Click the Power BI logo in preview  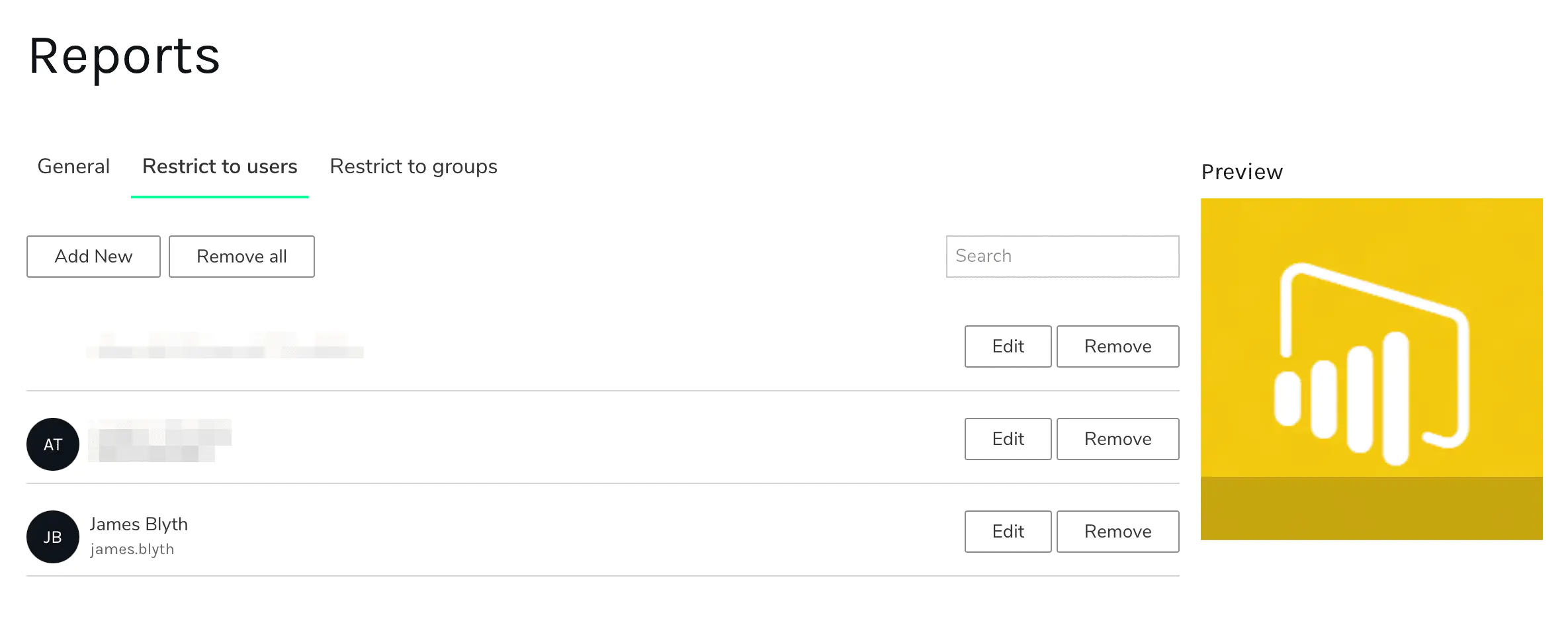[1371, 364]
